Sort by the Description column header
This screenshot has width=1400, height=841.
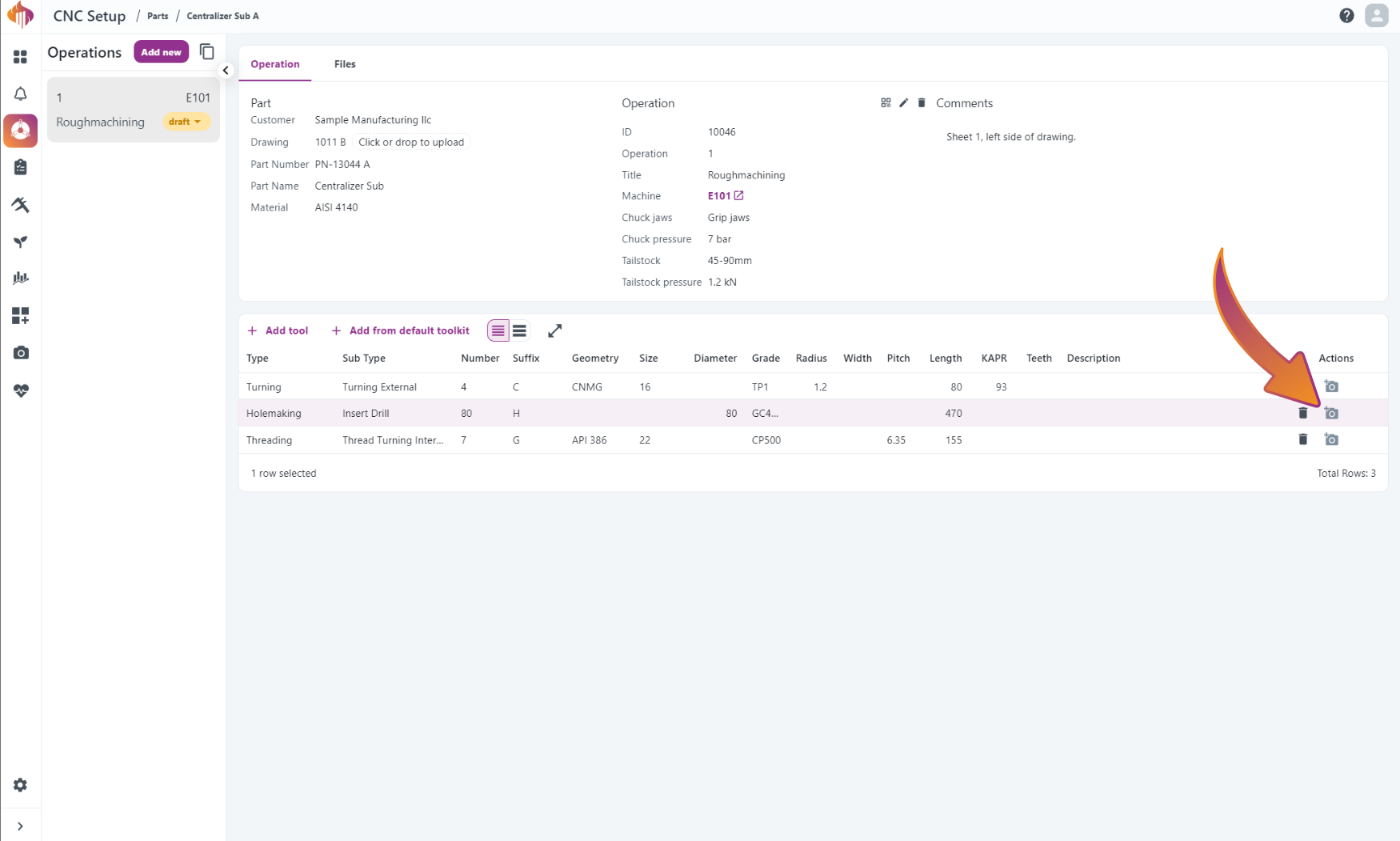(1094, 358)
